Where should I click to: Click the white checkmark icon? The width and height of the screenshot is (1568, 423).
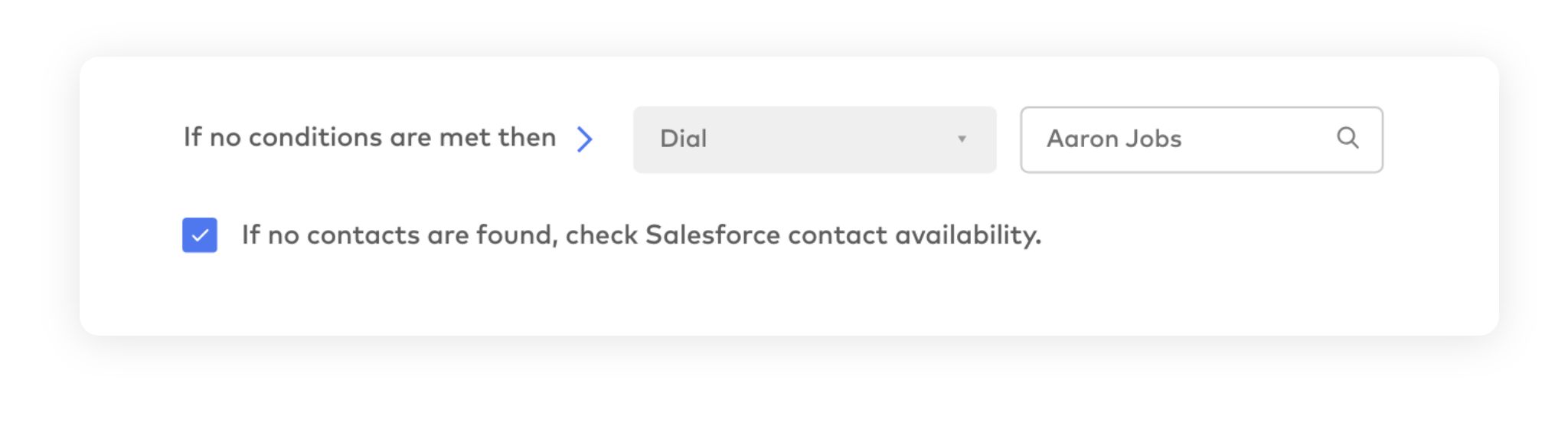(200, 235)
